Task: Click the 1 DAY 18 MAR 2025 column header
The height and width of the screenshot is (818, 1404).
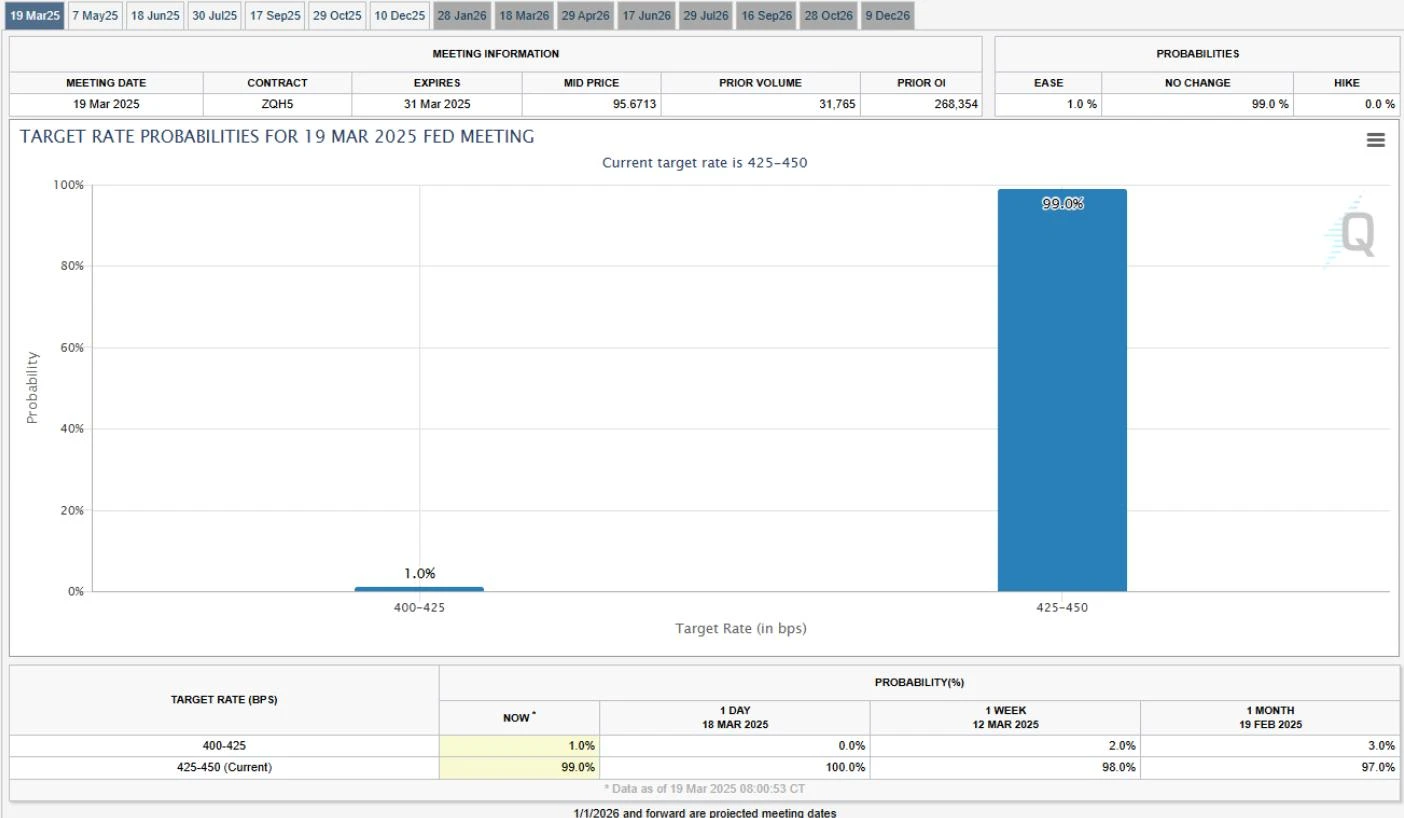Action: pos(734,717)
